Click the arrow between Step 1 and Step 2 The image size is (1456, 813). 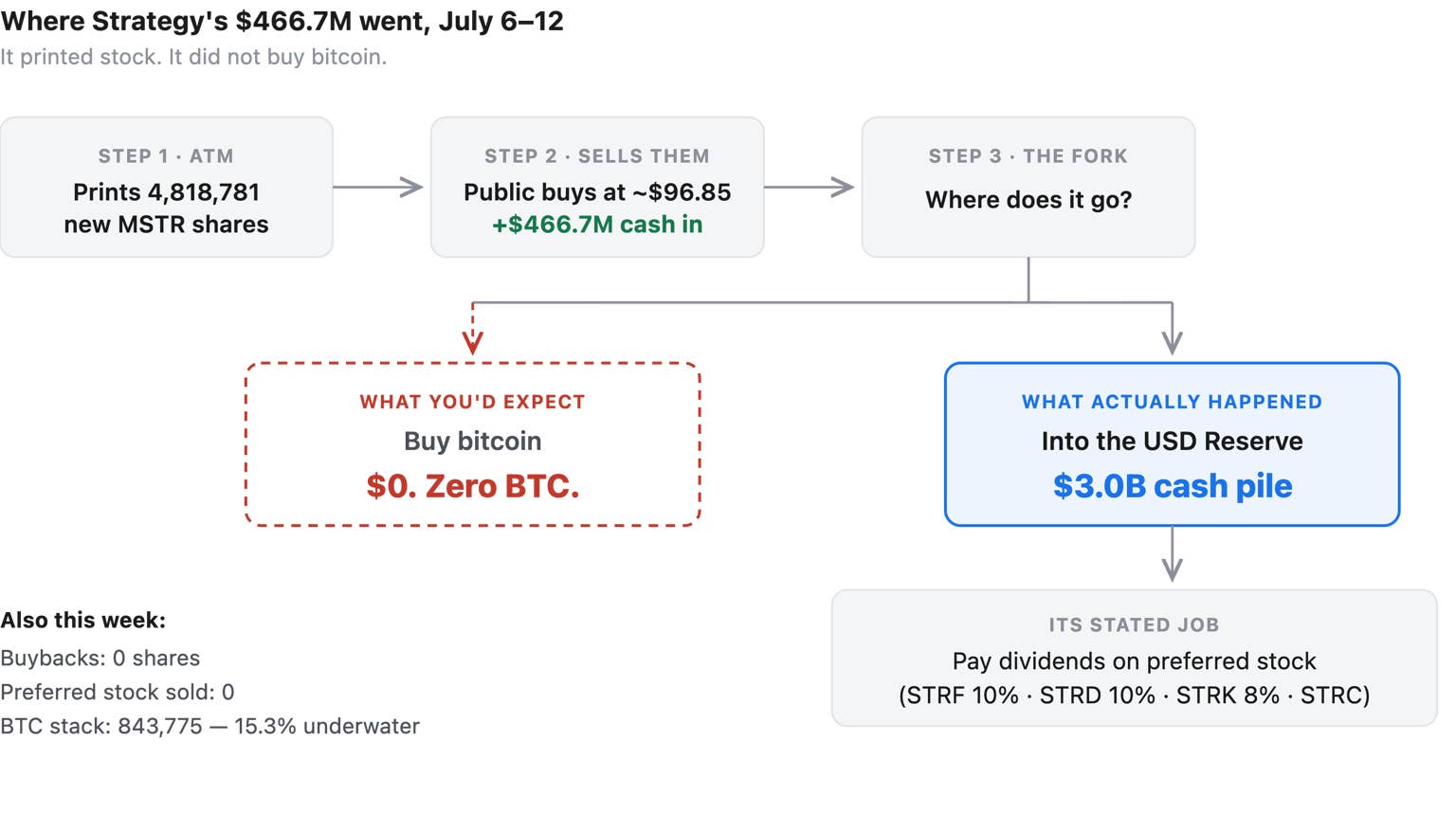pyautogui.click(x=378, y=187)
